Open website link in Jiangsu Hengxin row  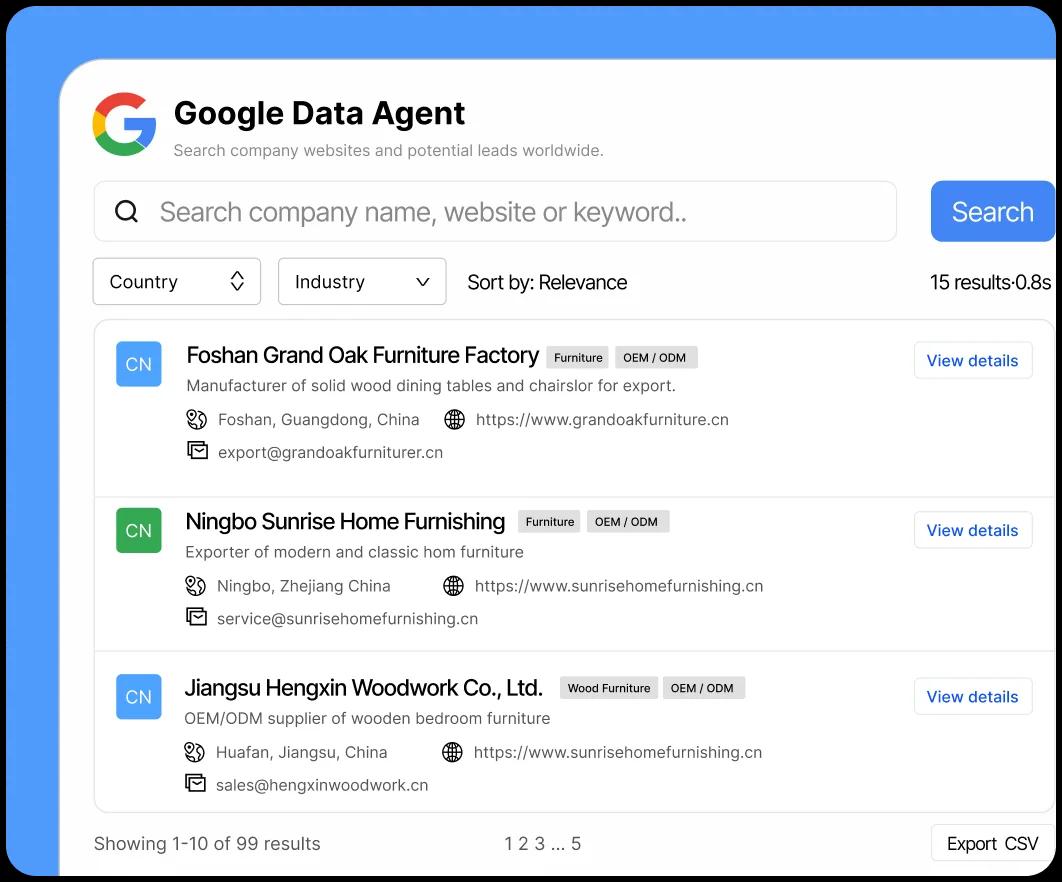618,752
